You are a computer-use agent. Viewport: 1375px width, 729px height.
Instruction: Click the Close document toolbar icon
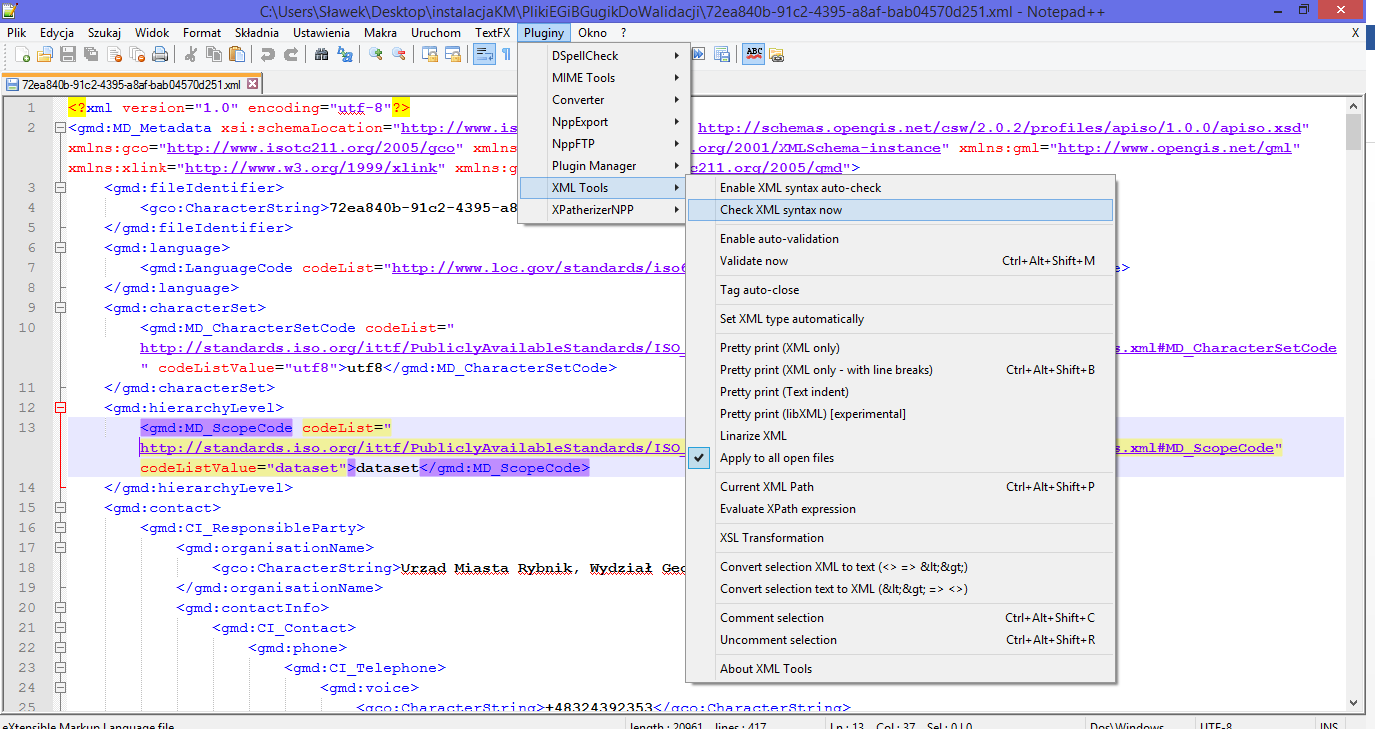coord(114,54)
